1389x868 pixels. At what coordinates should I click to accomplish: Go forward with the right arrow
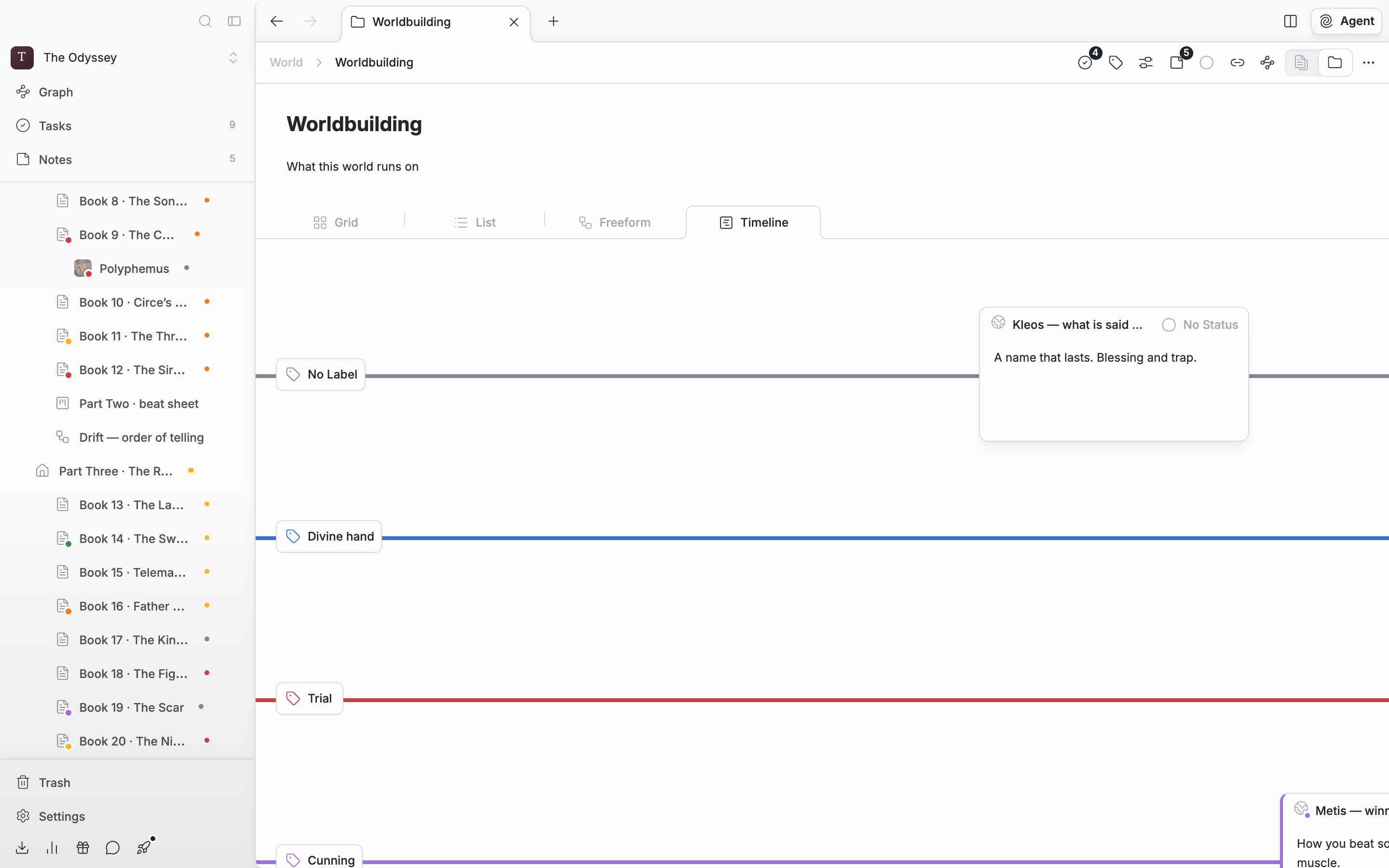(x=311, y=21)
